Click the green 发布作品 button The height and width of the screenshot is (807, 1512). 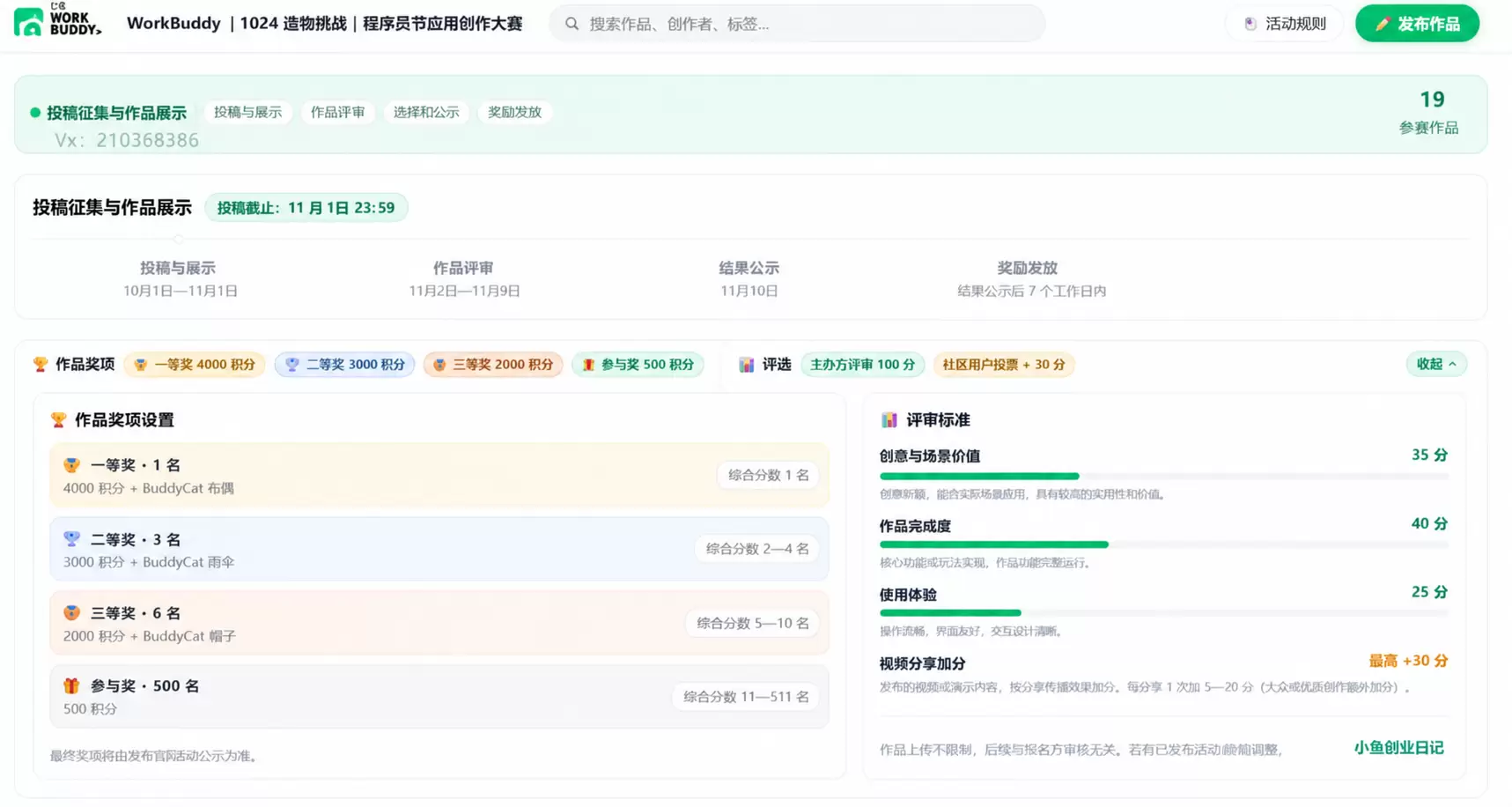1417,24
